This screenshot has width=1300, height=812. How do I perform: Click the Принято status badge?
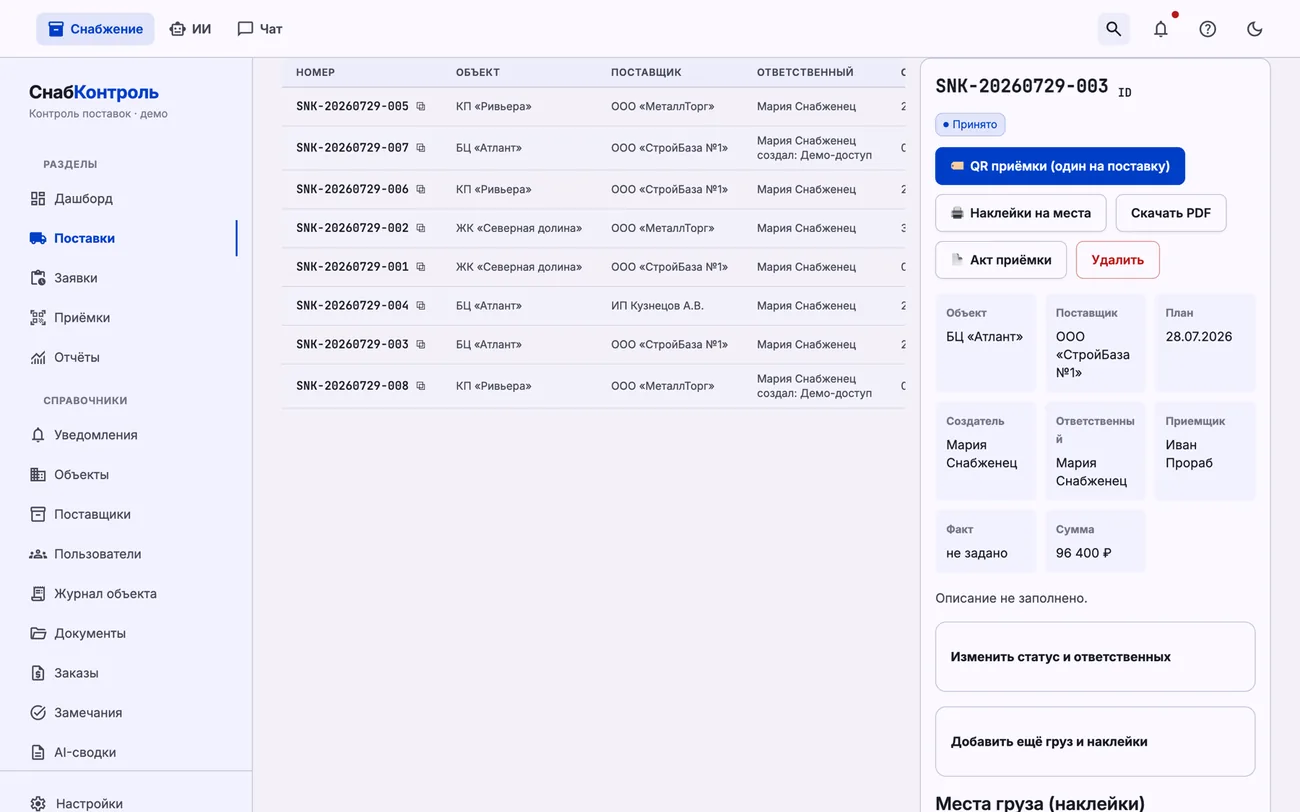pyautogui.click(x=970, y=125)
